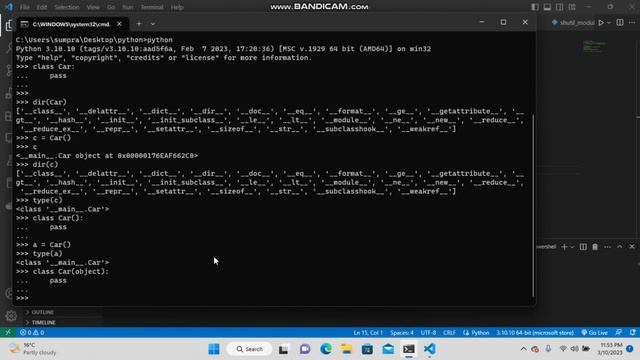Kill the VS Code terminal with trash icon
This screenshot has height=360, width=640.
pyautogui.click(x=595, y=247)
